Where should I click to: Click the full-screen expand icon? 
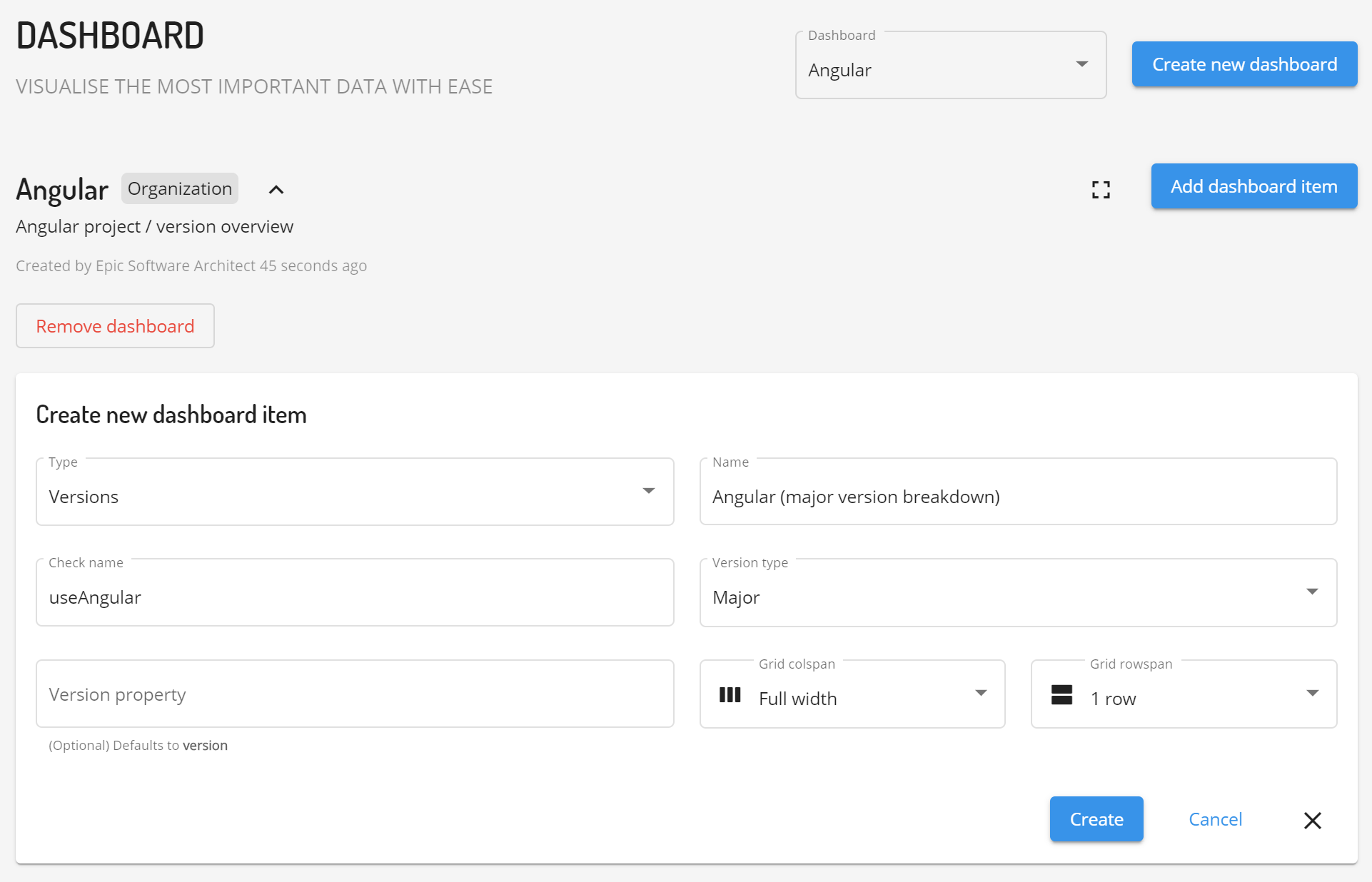point(1101,189)
